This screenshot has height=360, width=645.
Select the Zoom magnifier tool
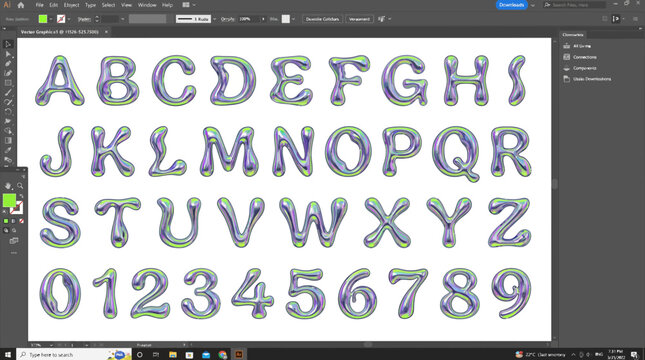click(x=20, y=186)
